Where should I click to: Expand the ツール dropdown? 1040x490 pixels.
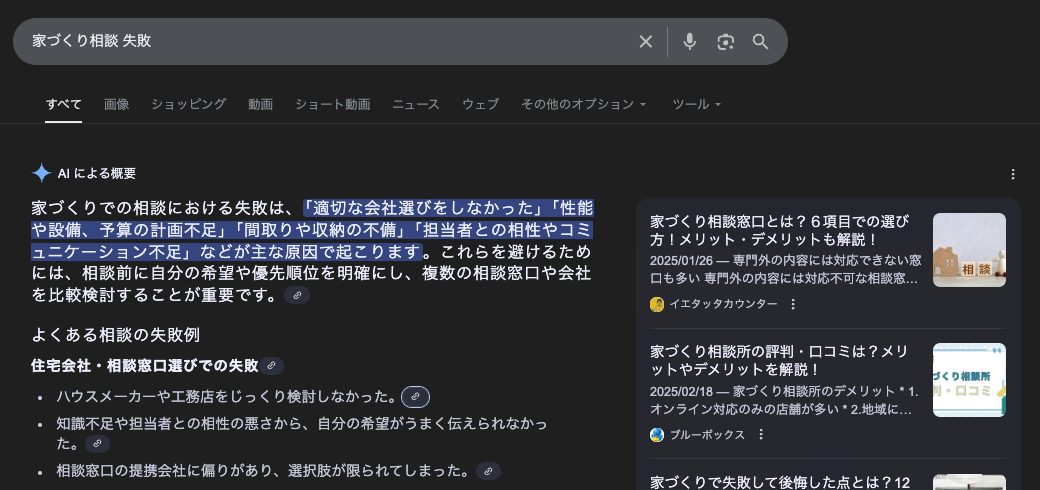point(696,104)
